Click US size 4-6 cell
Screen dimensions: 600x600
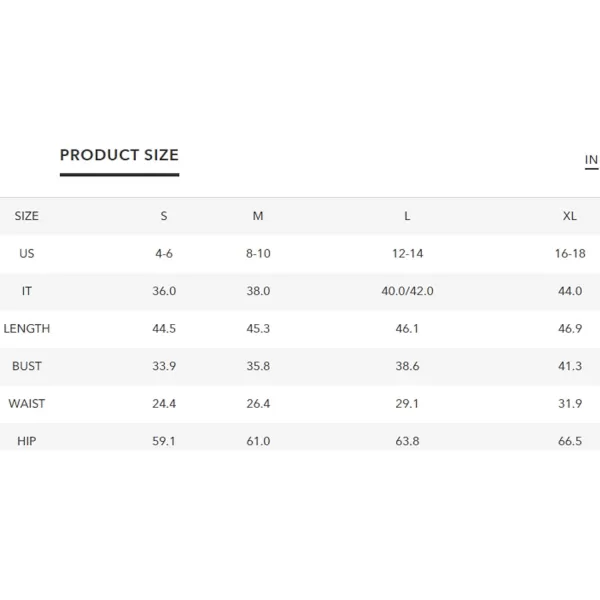[x=164, y=253]
